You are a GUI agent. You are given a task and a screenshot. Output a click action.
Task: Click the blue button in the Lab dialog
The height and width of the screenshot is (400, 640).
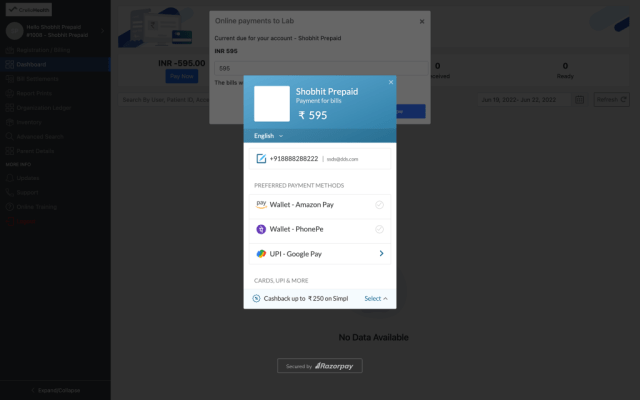tap(410, 111)
